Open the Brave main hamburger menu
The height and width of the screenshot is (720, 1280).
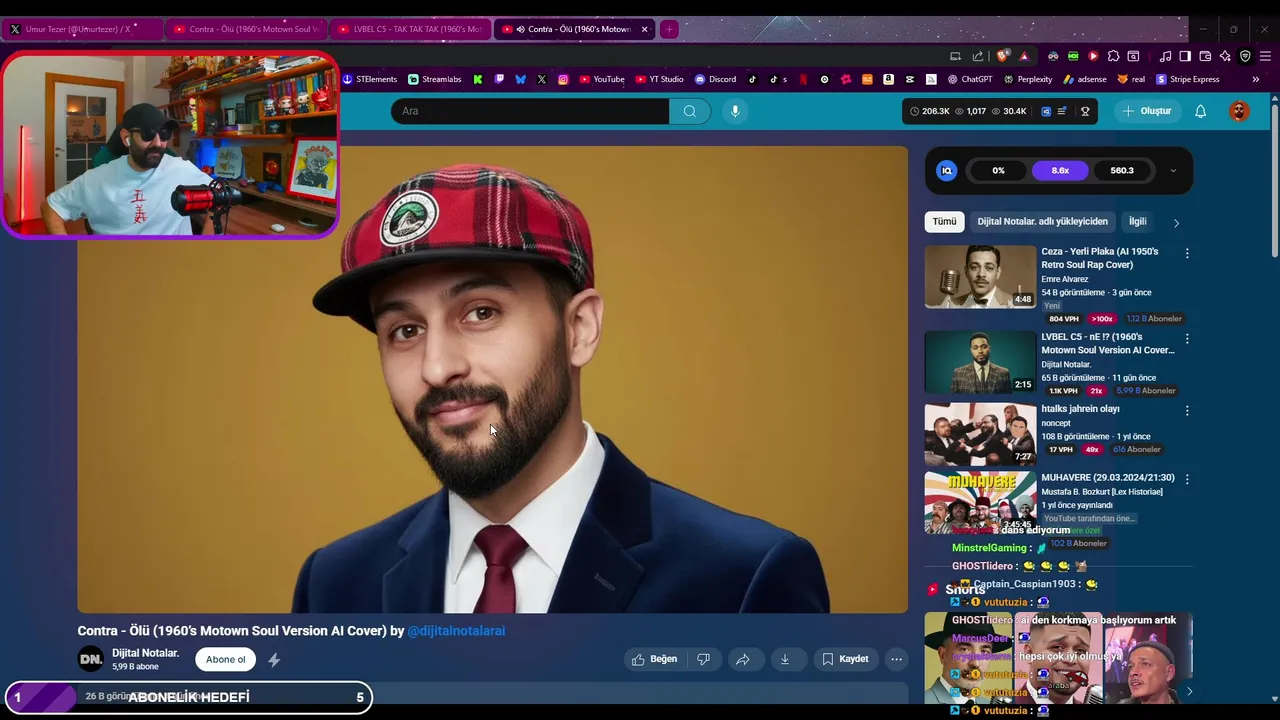(1265, 56)
